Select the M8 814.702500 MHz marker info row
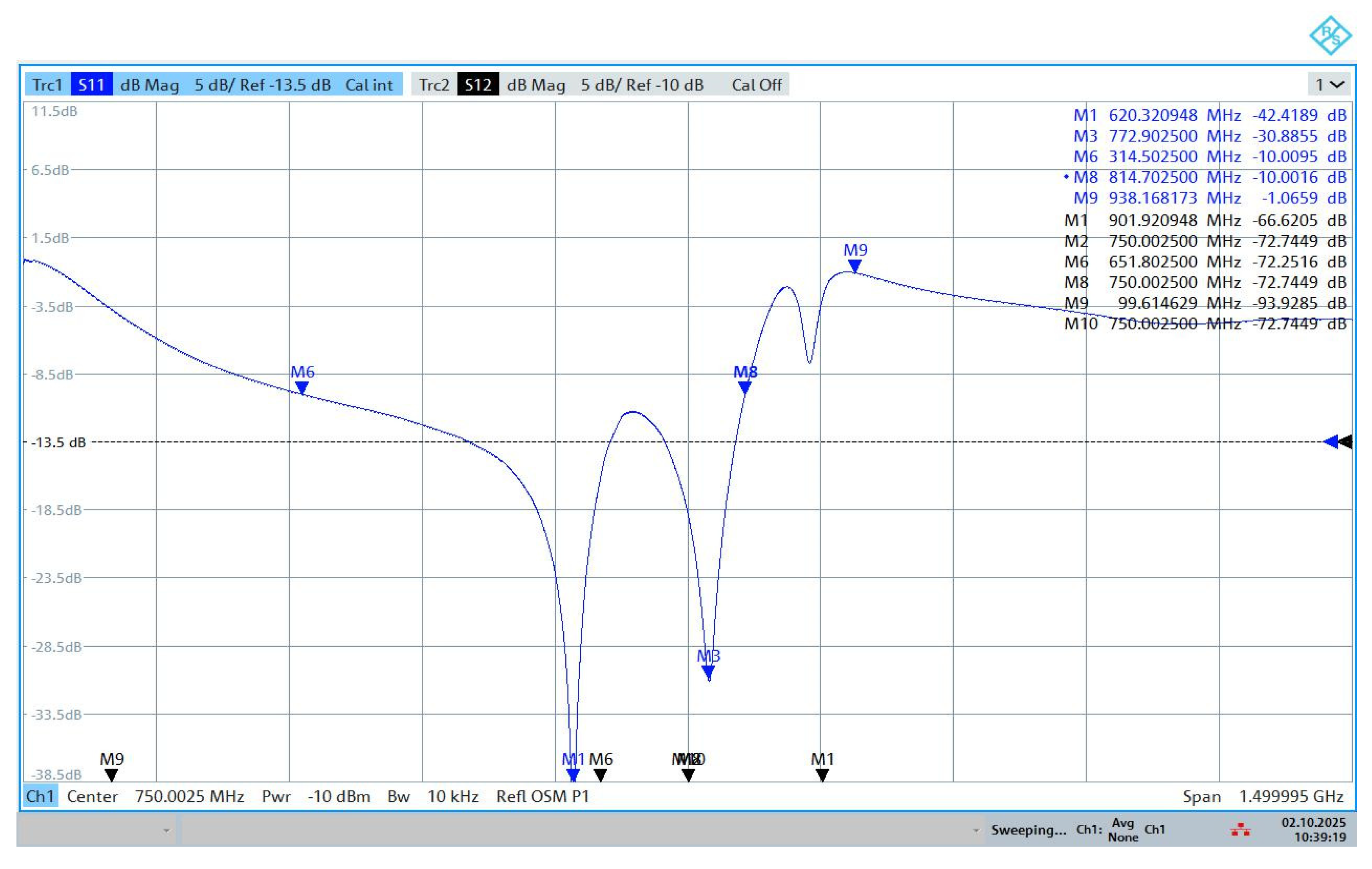This screenshot has height=869, width=1372. [x=1205, y=177]
